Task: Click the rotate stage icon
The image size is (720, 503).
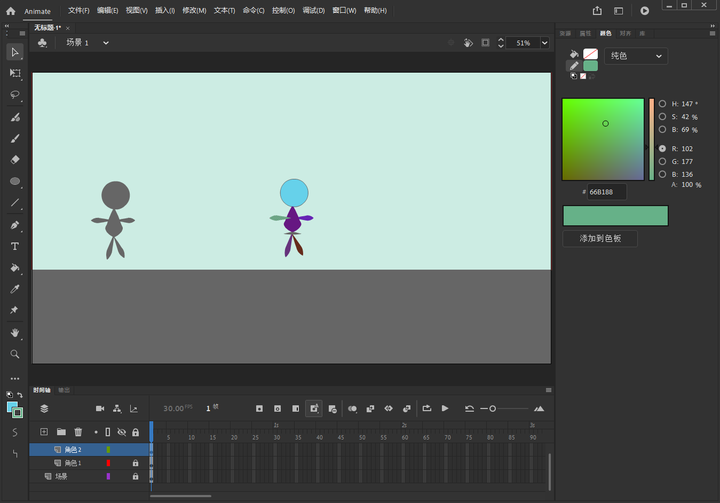Action: coord(468,43)
